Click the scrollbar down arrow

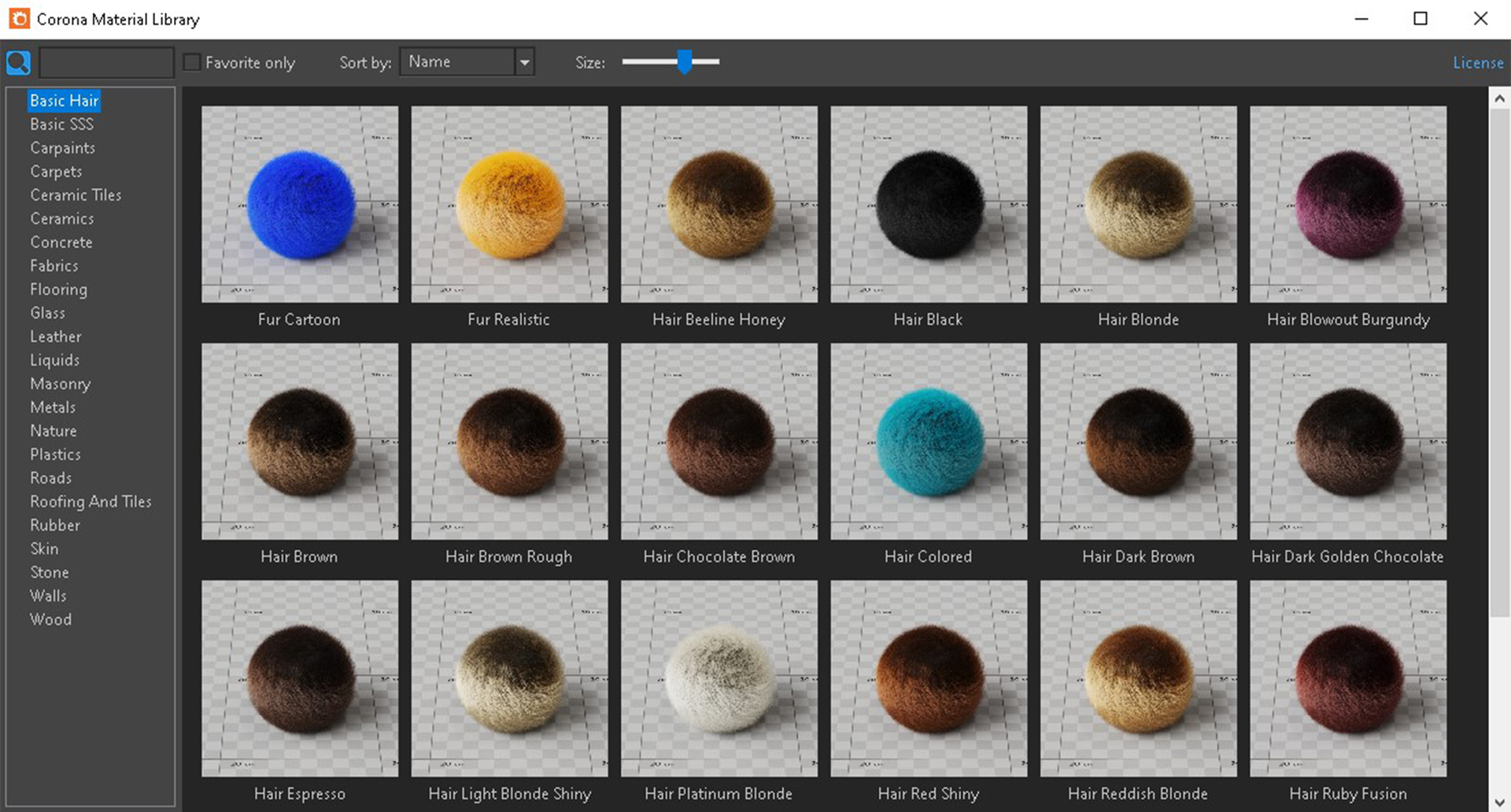(x=1499, y=803)
